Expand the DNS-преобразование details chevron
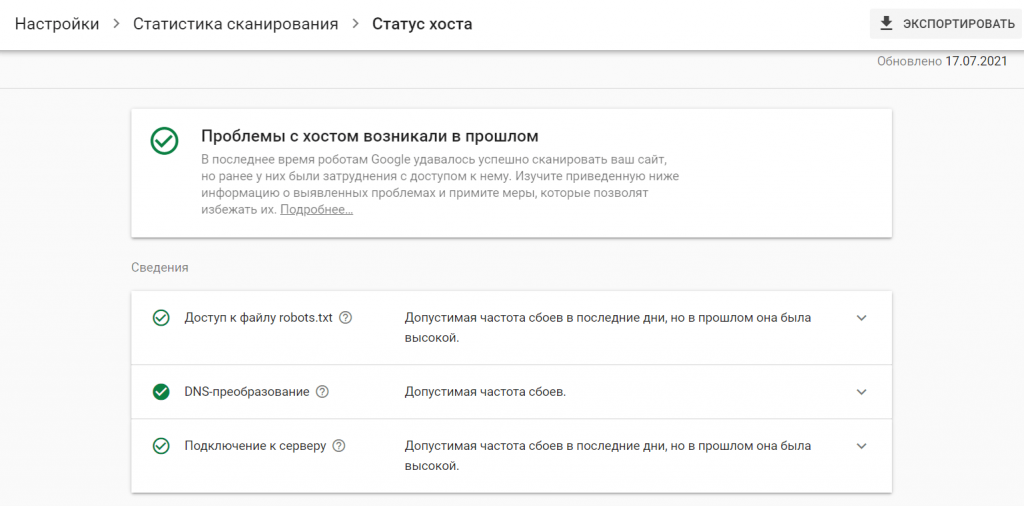The width and height of the screenshot is (1024, 506). tap(862, 392)
